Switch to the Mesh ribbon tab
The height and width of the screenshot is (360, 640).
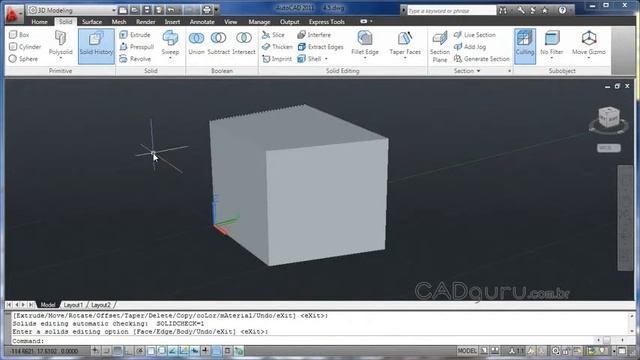[x=119, y=22]
